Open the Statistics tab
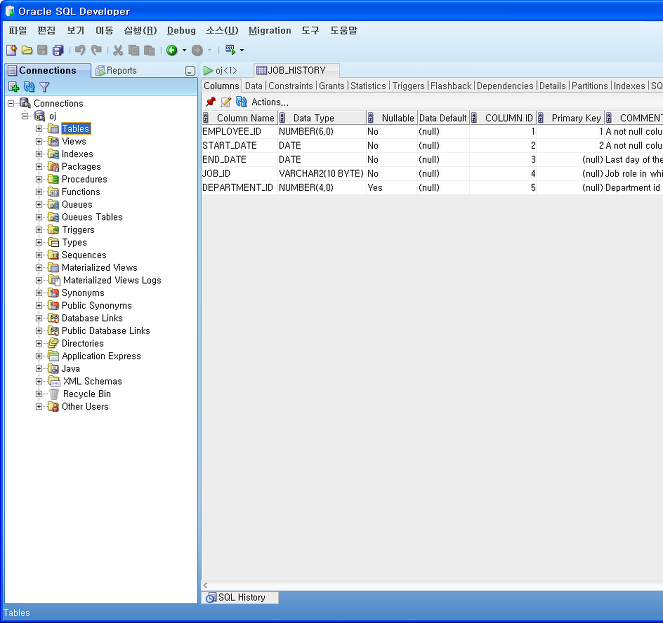Viewport: 663px width, 623px height. pos(368,86)
